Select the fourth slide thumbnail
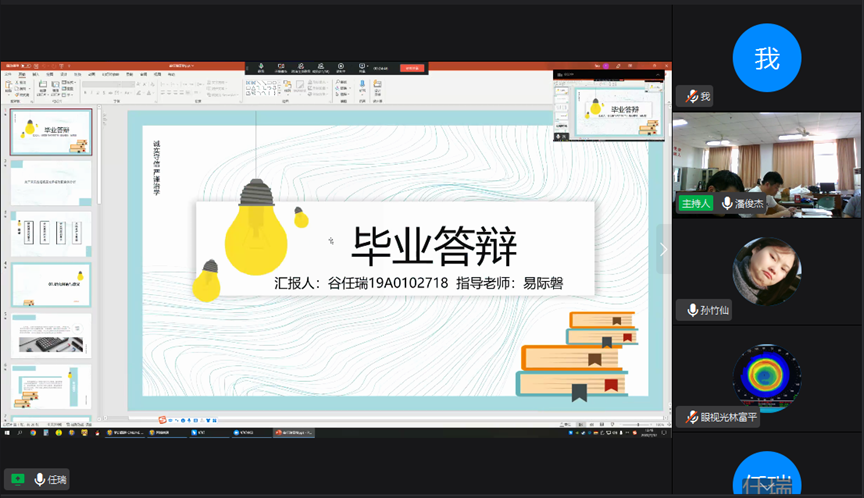The width and height of the screenshot is (864, 498). [50, 284]
